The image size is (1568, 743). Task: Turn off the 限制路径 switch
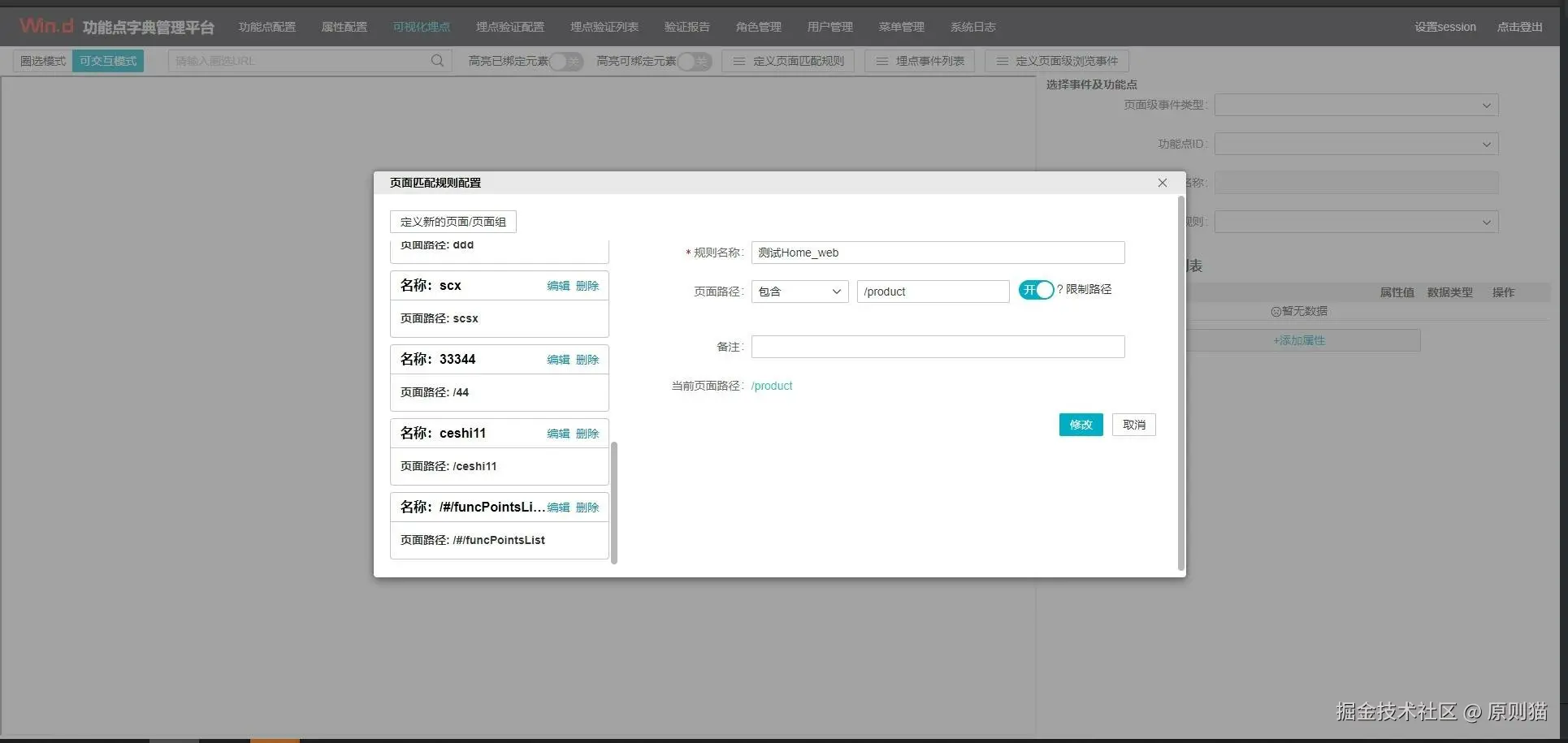pos(1036,290)
